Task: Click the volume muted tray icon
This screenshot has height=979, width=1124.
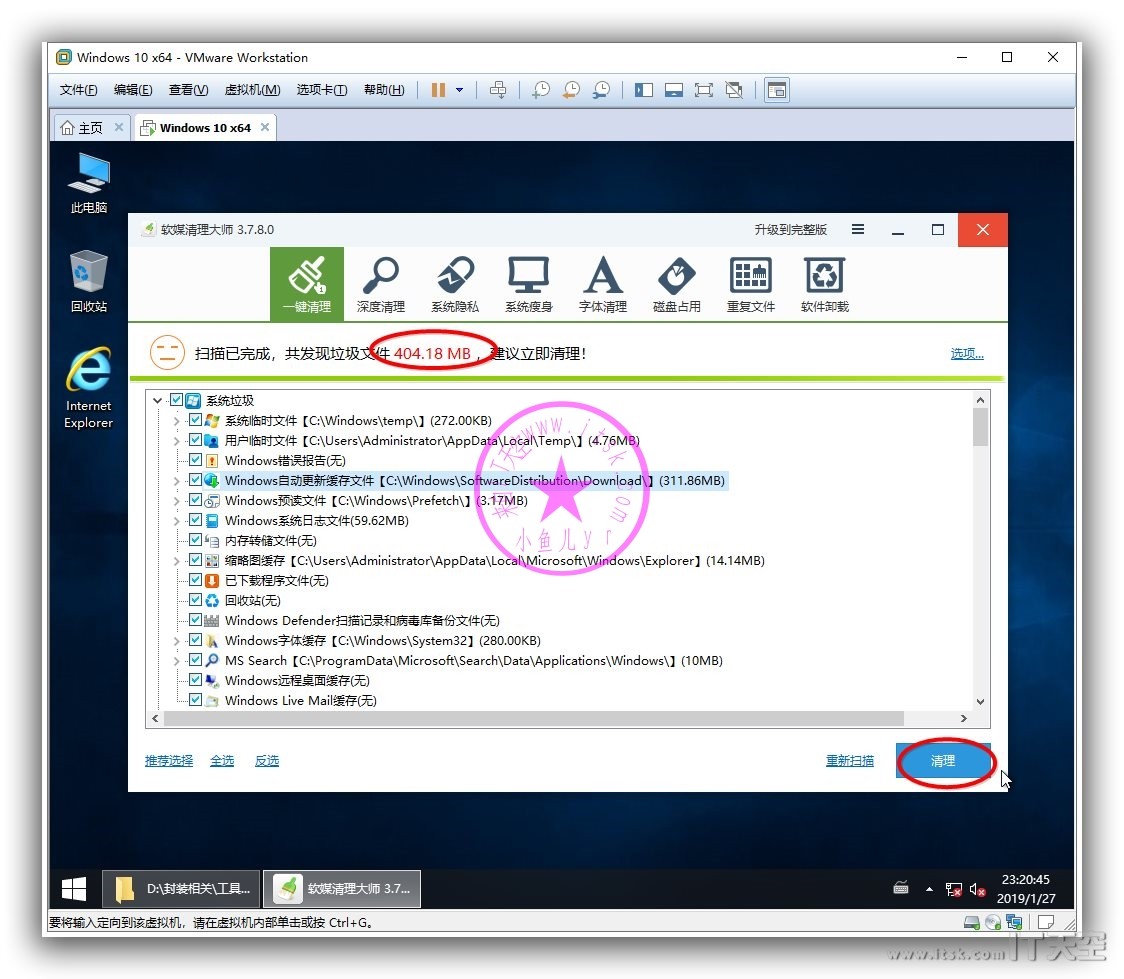Action: click(x=977, y=889)
